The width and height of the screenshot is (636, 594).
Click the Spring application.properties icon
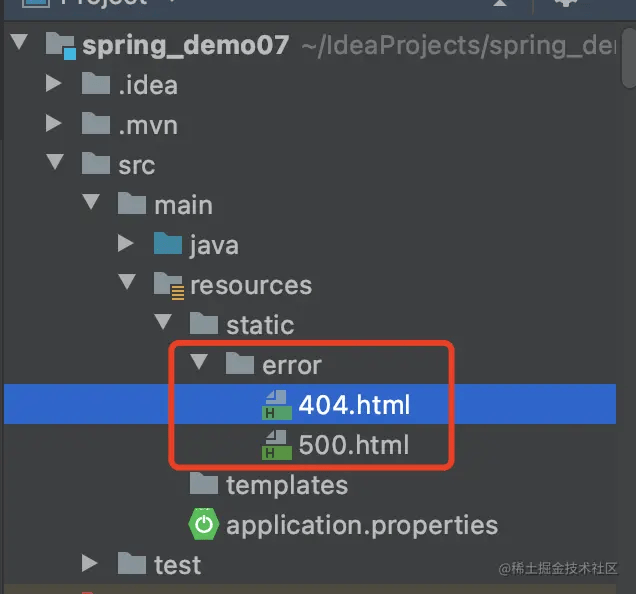click(203, 524)
